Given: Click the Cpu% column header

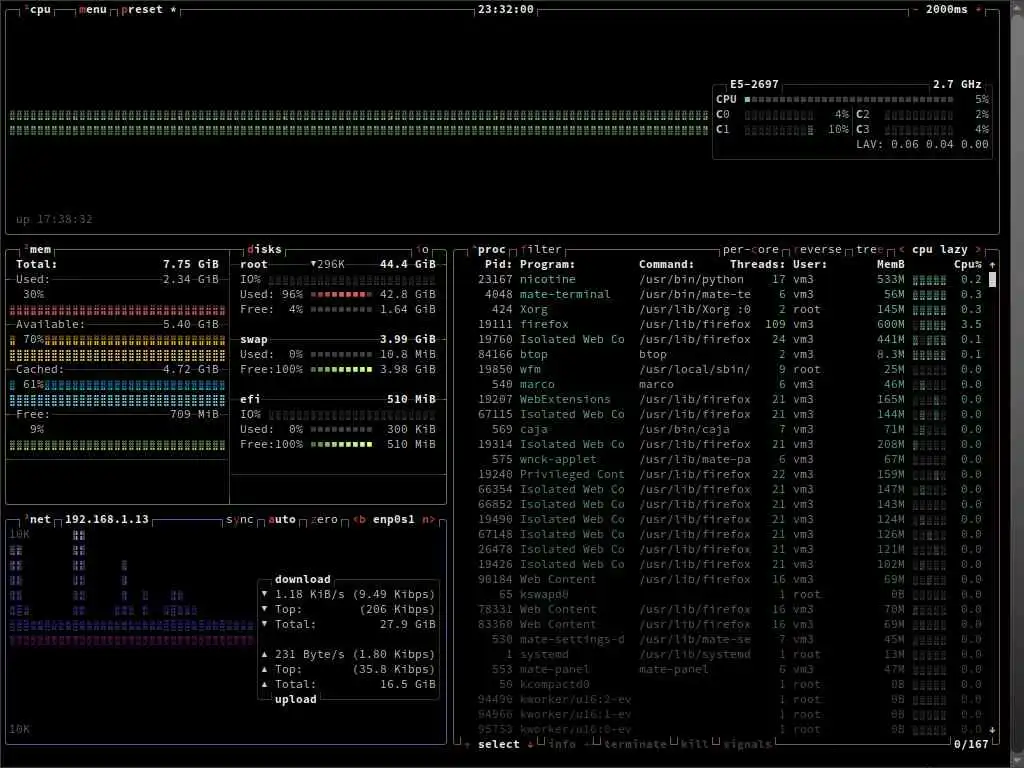Looking at the screenshot, I should [x=968, y=264].
